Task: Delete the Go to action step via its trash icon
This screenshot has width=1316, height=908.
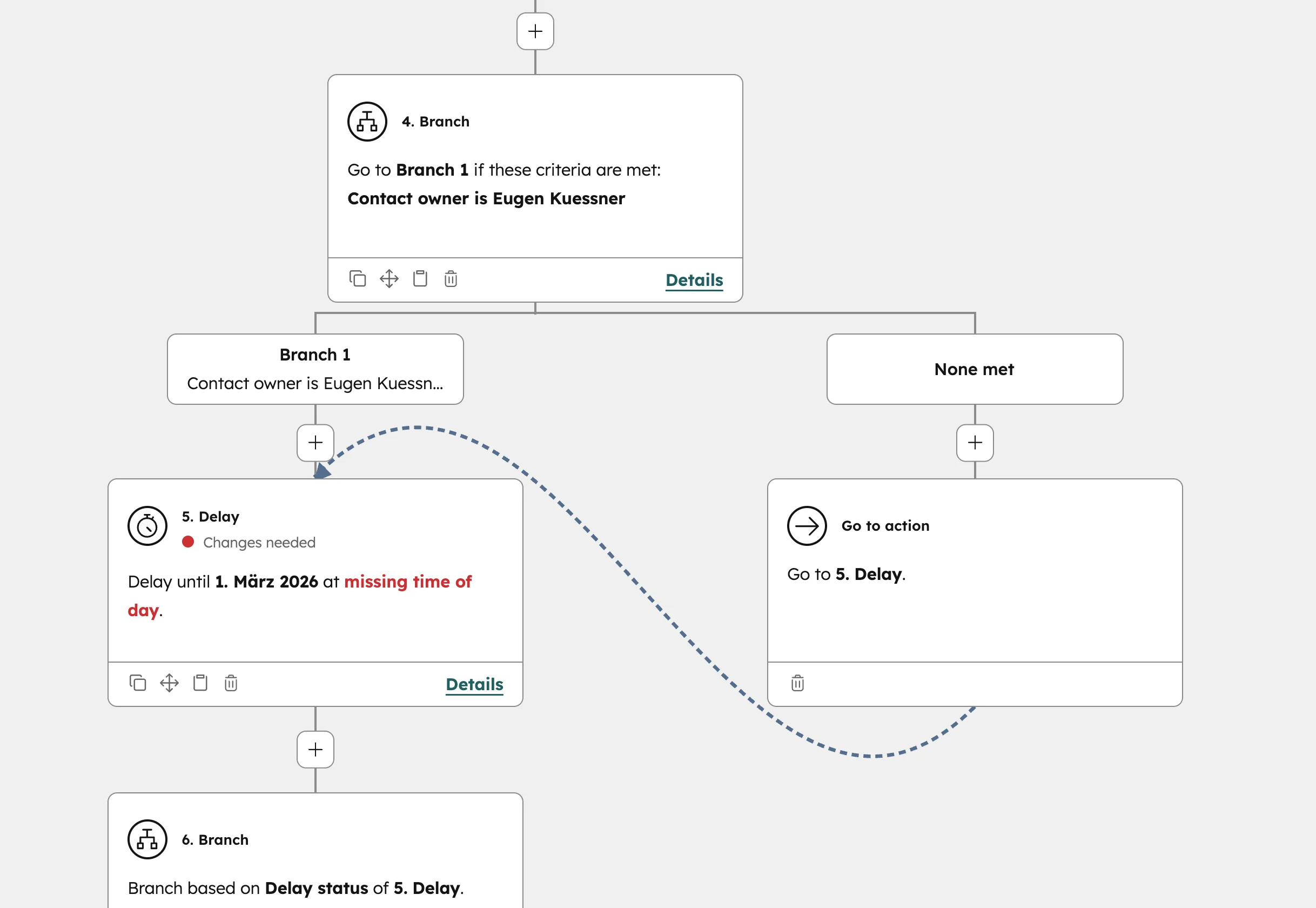Action: coord(797,683)
